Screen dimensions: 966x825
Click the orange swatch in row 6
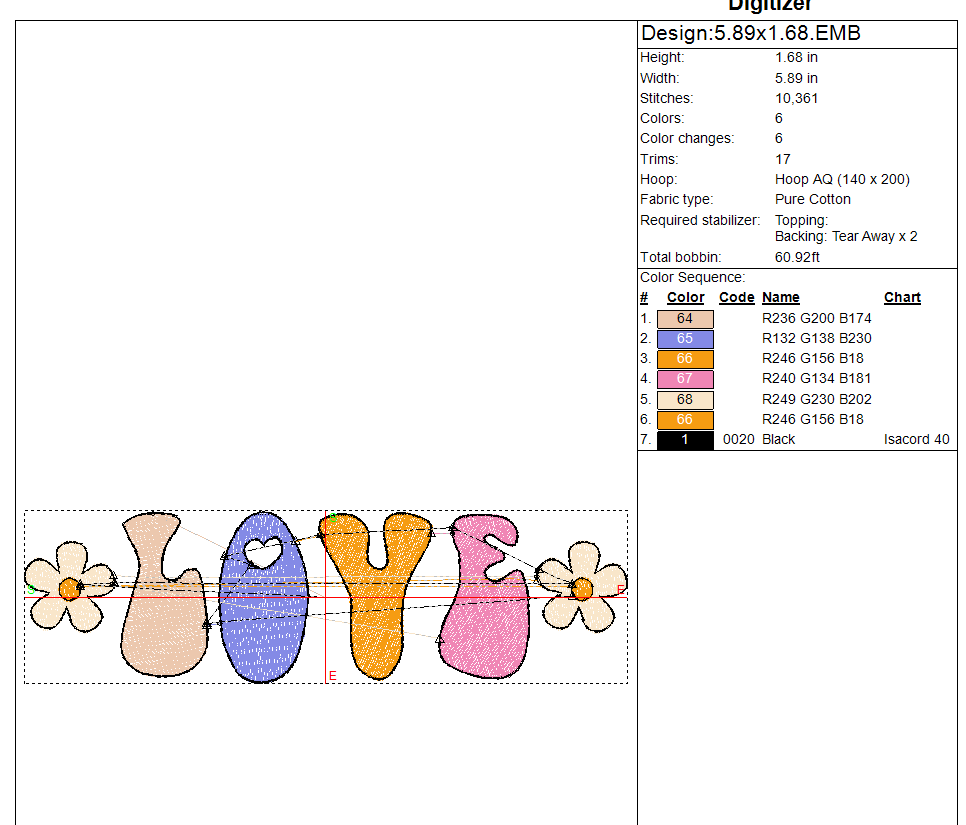click(x=685, y=420)
